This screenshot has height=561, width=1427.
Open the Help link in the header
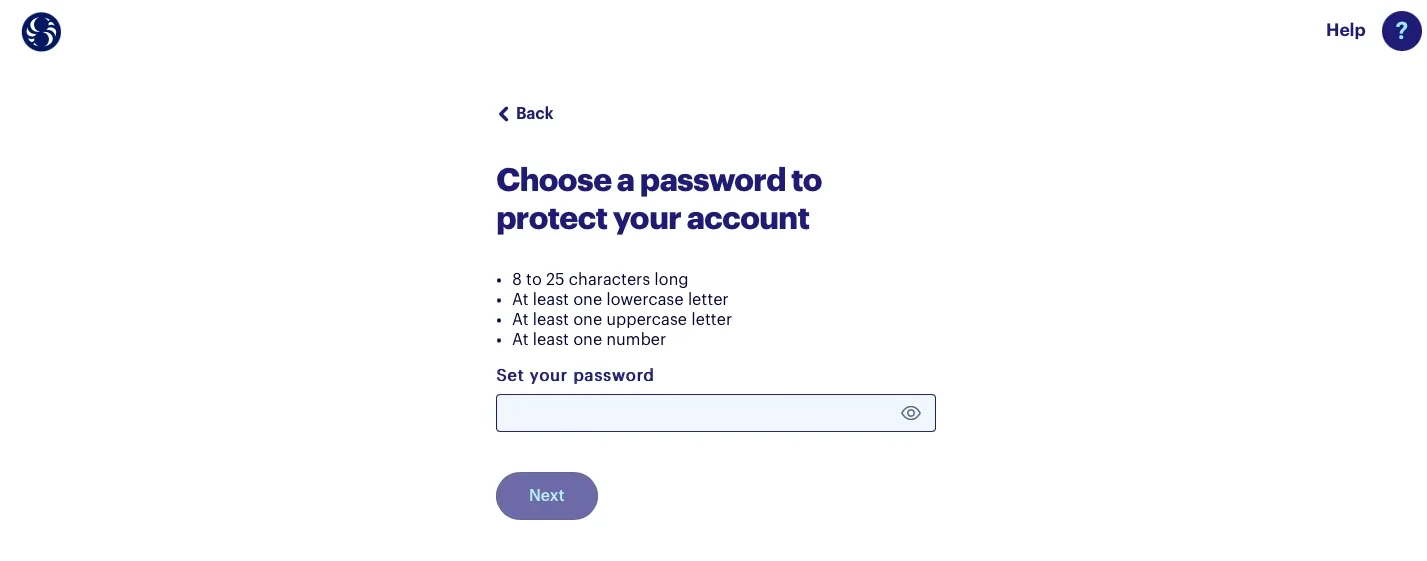[x=1345, y=30]
